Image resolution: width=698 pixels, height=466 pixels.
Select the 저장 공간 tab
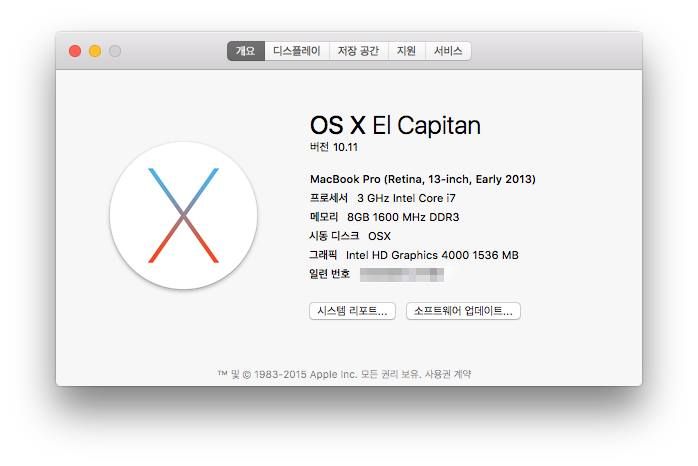[x=358, y=51]
